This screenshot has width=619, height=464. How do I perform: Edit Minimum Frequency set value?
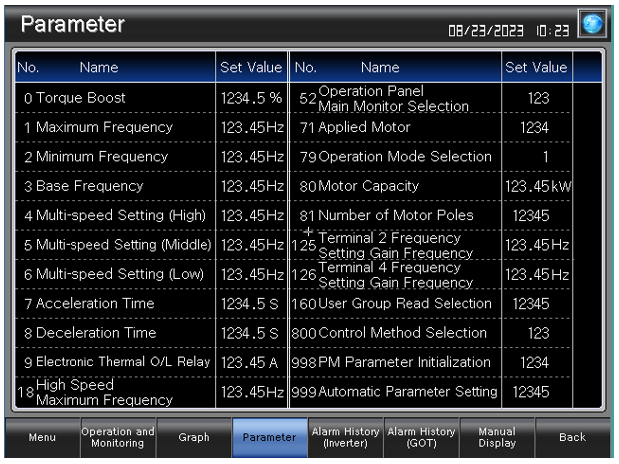(x=251, y=157)
